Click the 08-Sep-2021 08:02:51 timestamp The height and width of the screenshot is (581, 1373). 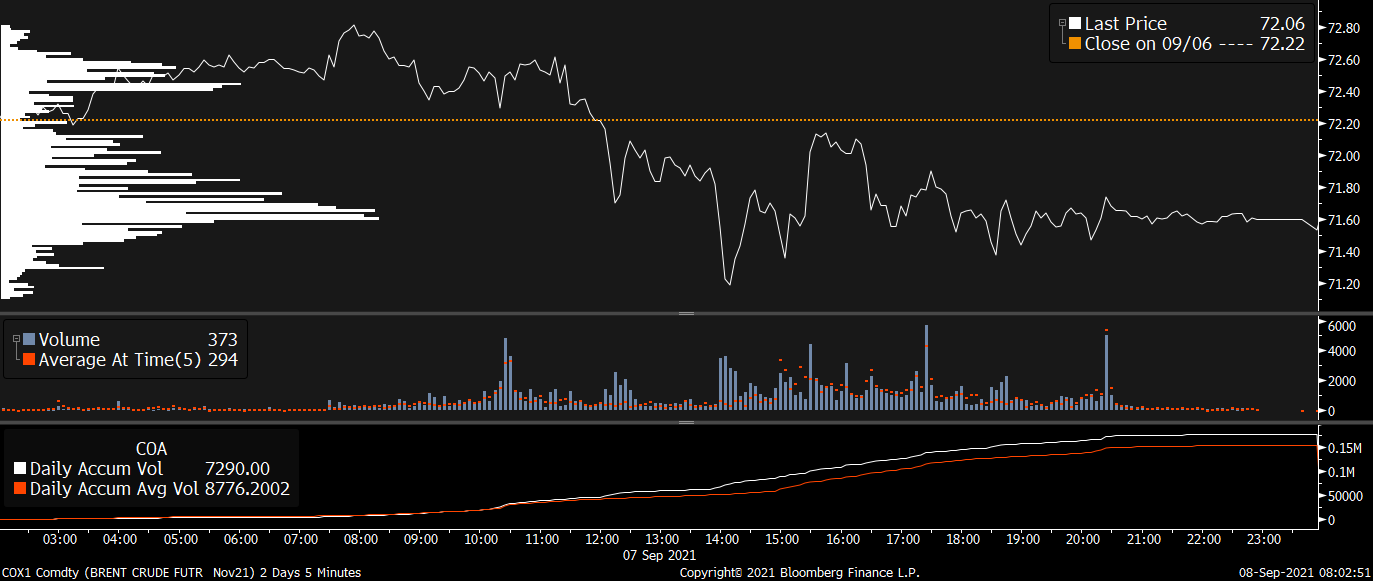coord(1305,573)
